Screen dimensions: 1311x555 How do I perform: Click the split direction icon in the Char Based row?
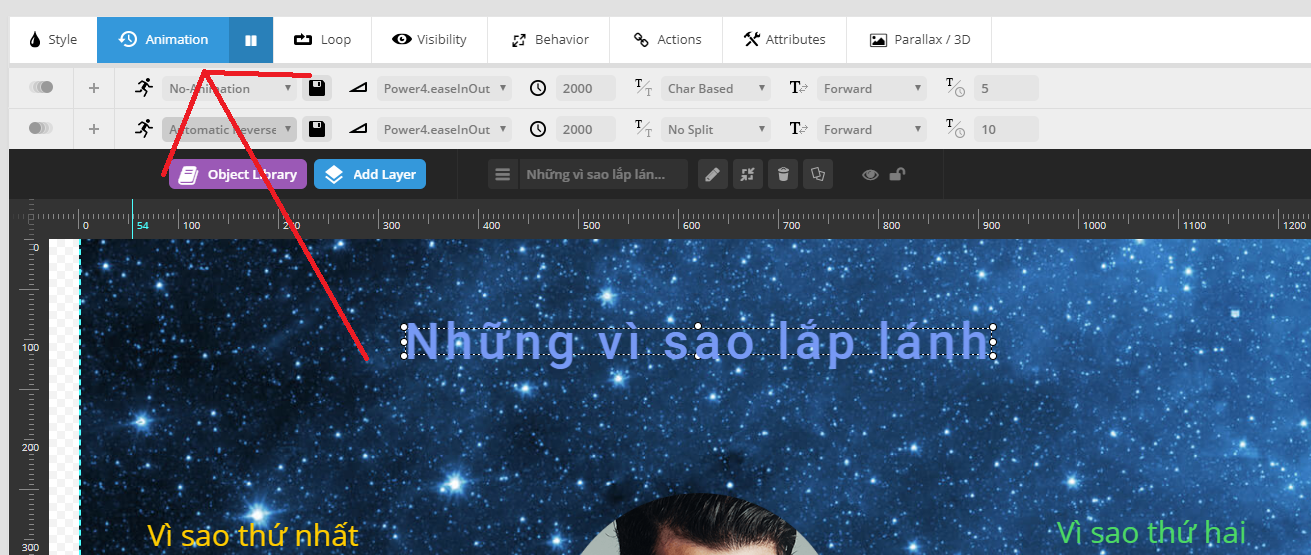(798, 88)
